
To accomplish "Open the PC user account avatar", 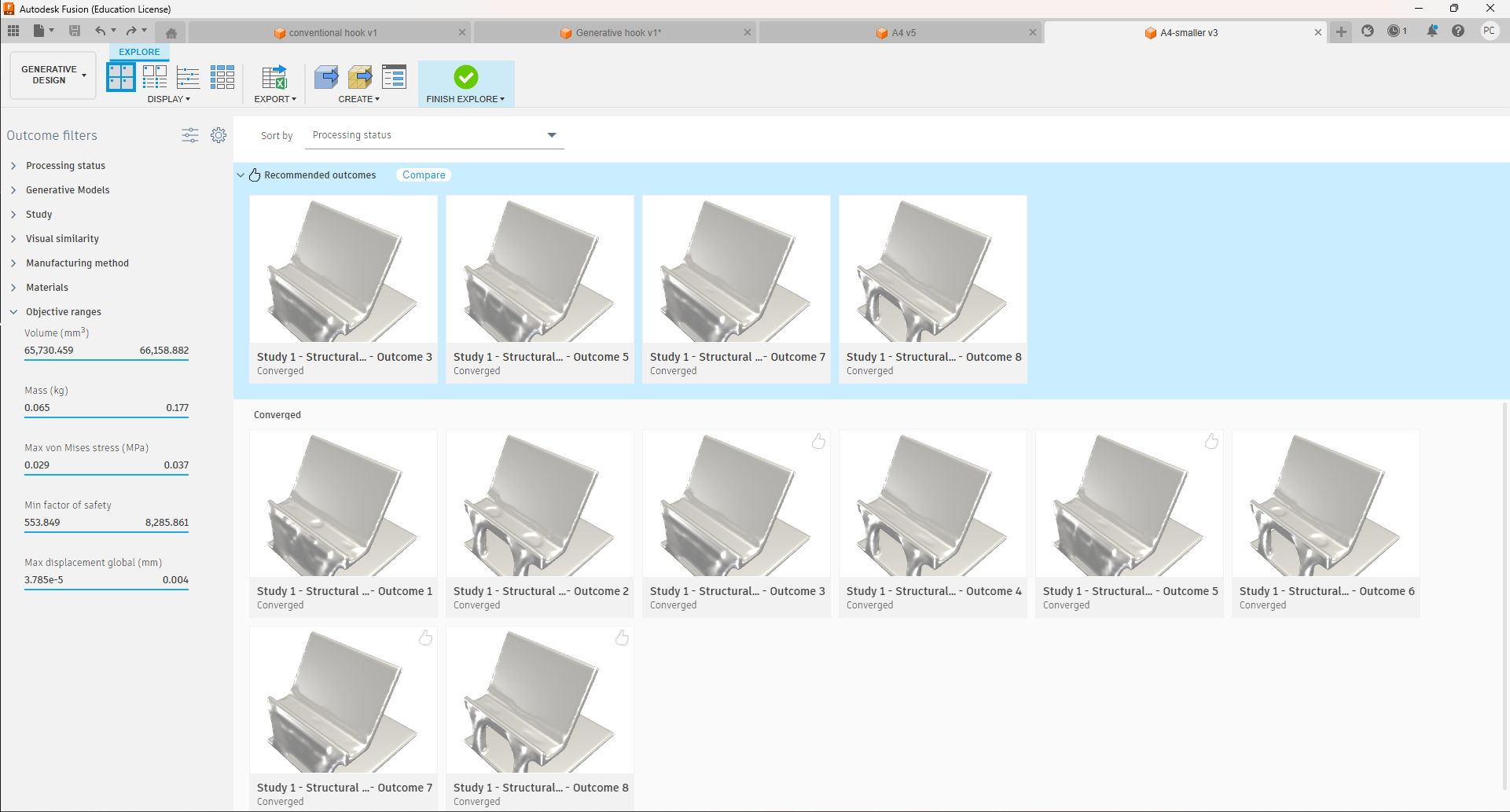I will pos(1490,31).
